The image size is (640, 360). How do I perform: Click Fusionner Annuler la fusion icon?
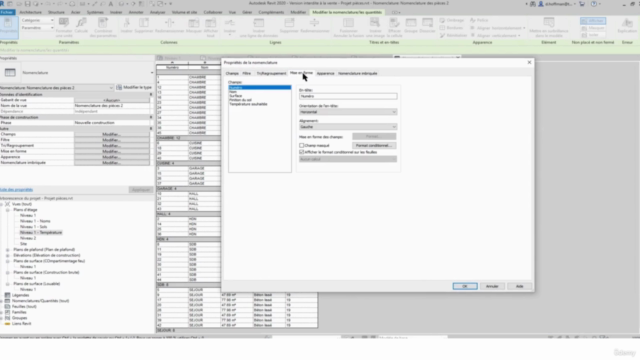coord(348,27)
